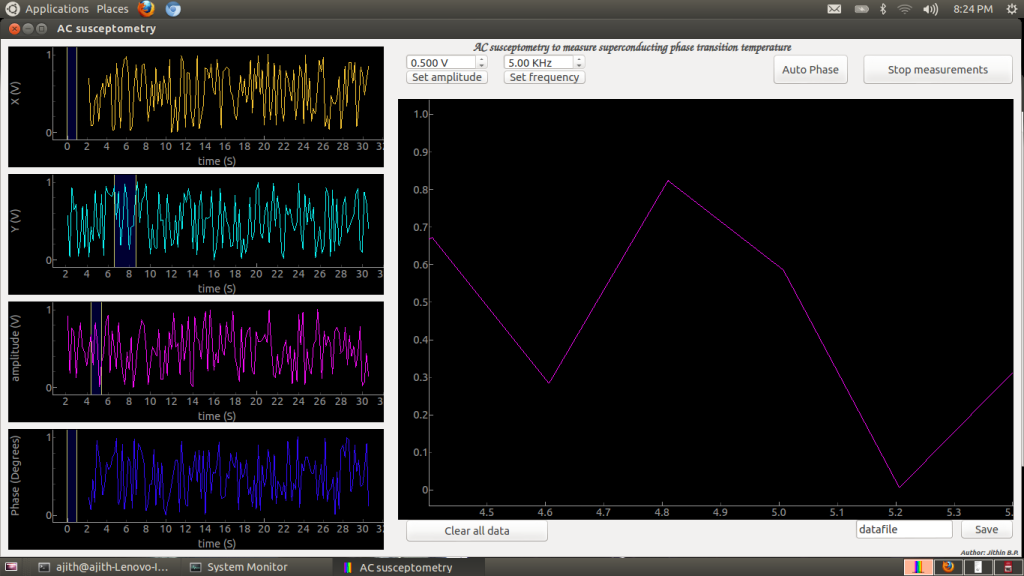Focus the 5.00 KHz frequency field
Viewport: 1024px width, 576px height.
(539, 63)
